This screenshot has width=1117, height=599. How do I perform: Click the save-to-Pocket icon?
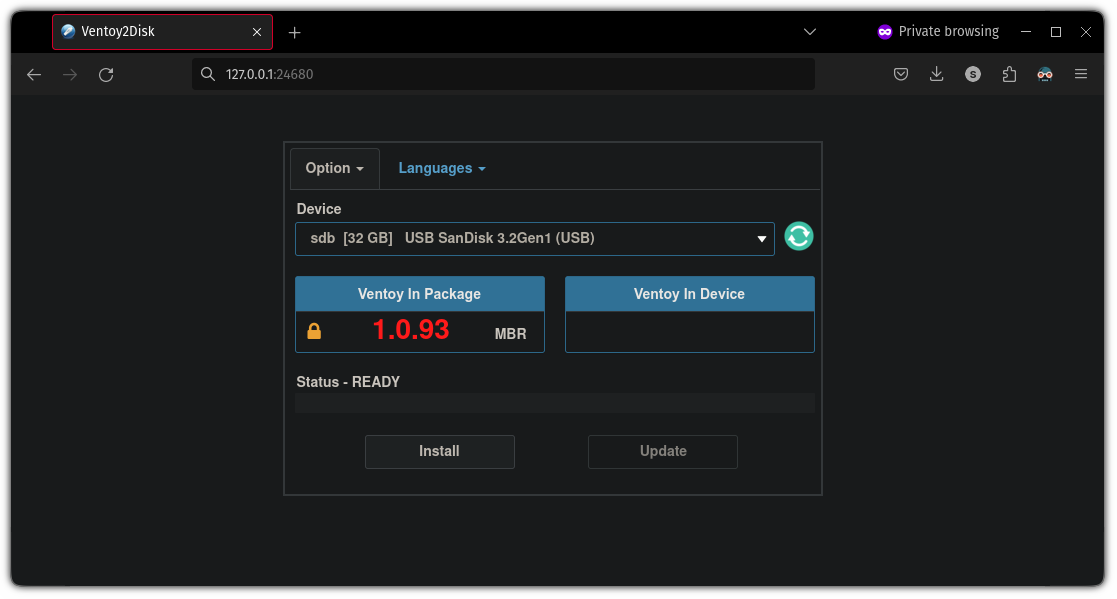coord(901,73)
